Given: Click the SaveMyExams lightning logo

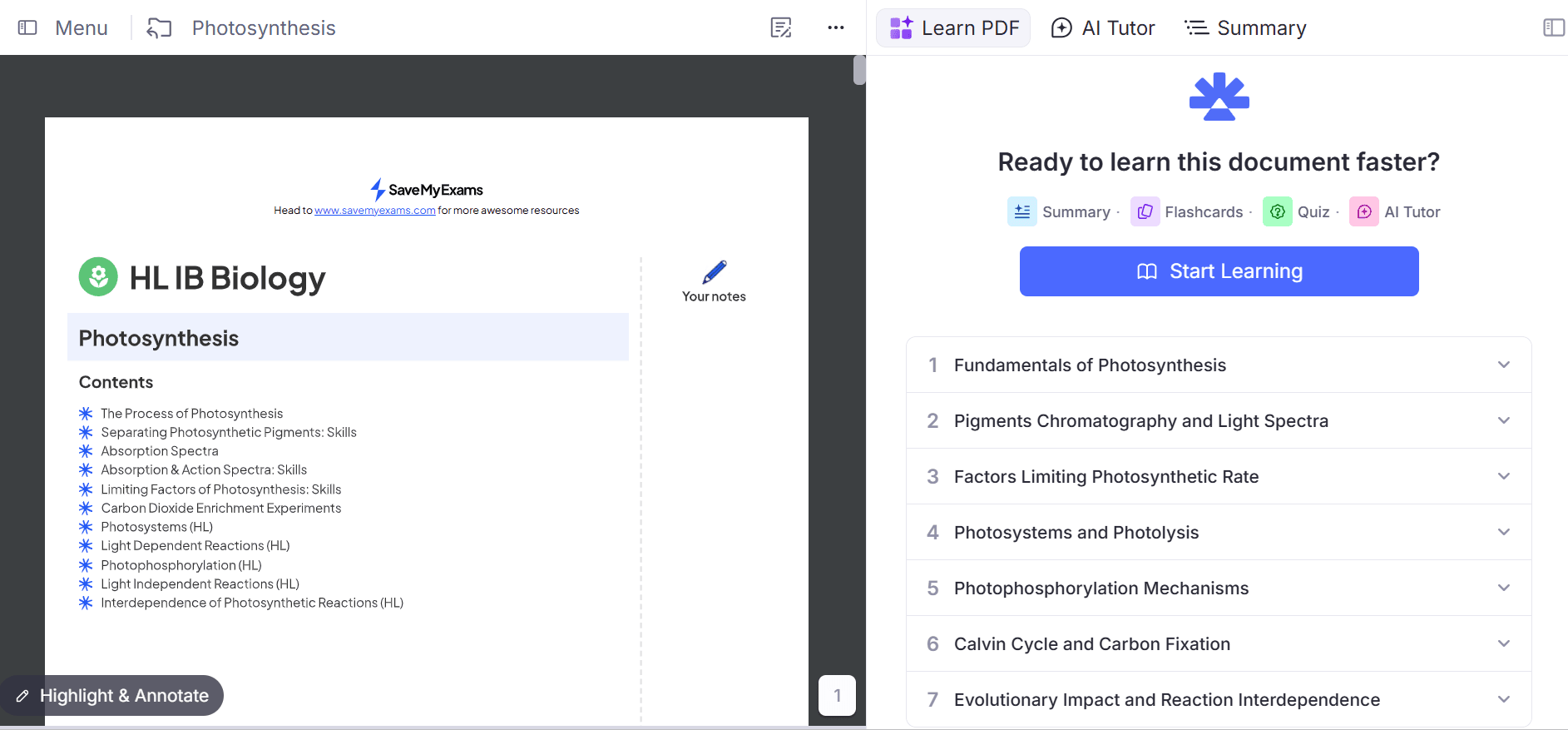Looking at the screenshot, I should tap(378, 189).
